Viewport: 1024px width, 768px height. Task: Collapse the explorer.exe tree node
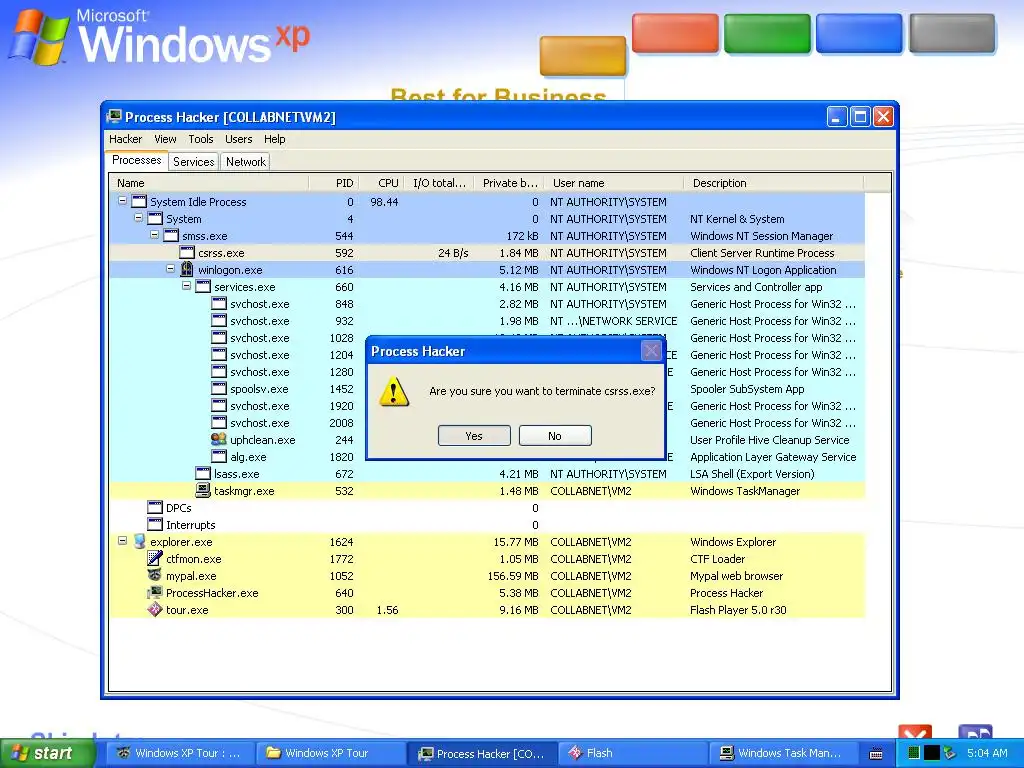tap(123, 541)
